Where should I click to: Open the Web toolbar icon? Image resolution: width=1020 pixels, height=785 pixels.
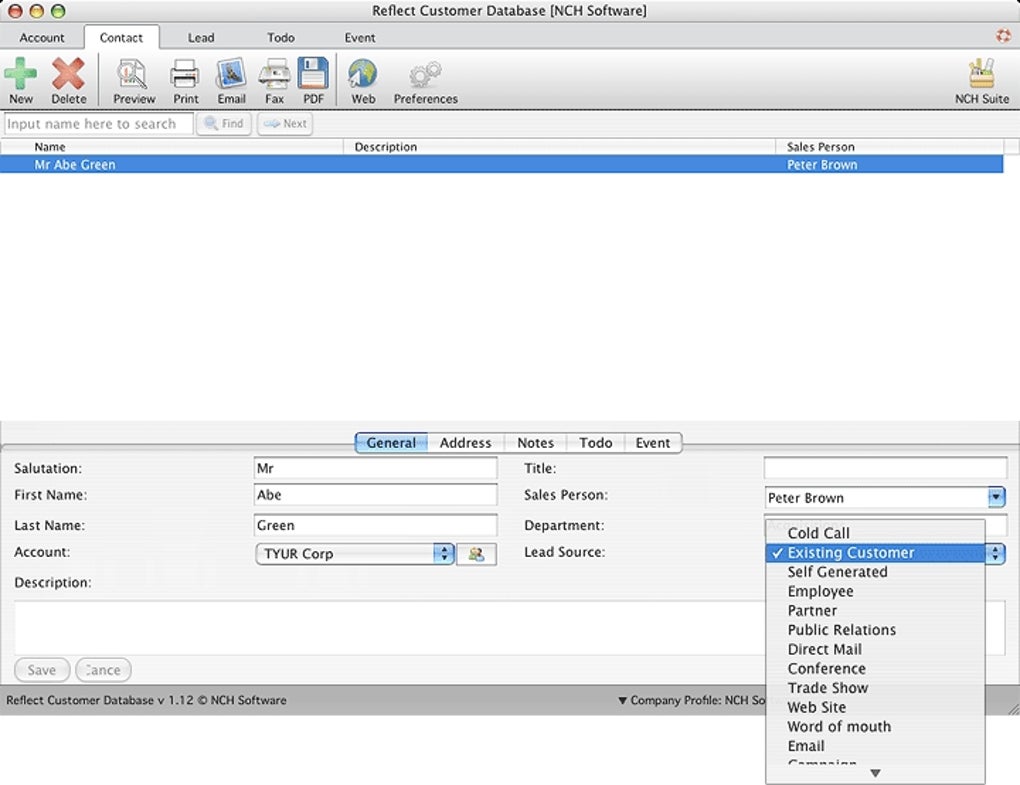[362, 81]
